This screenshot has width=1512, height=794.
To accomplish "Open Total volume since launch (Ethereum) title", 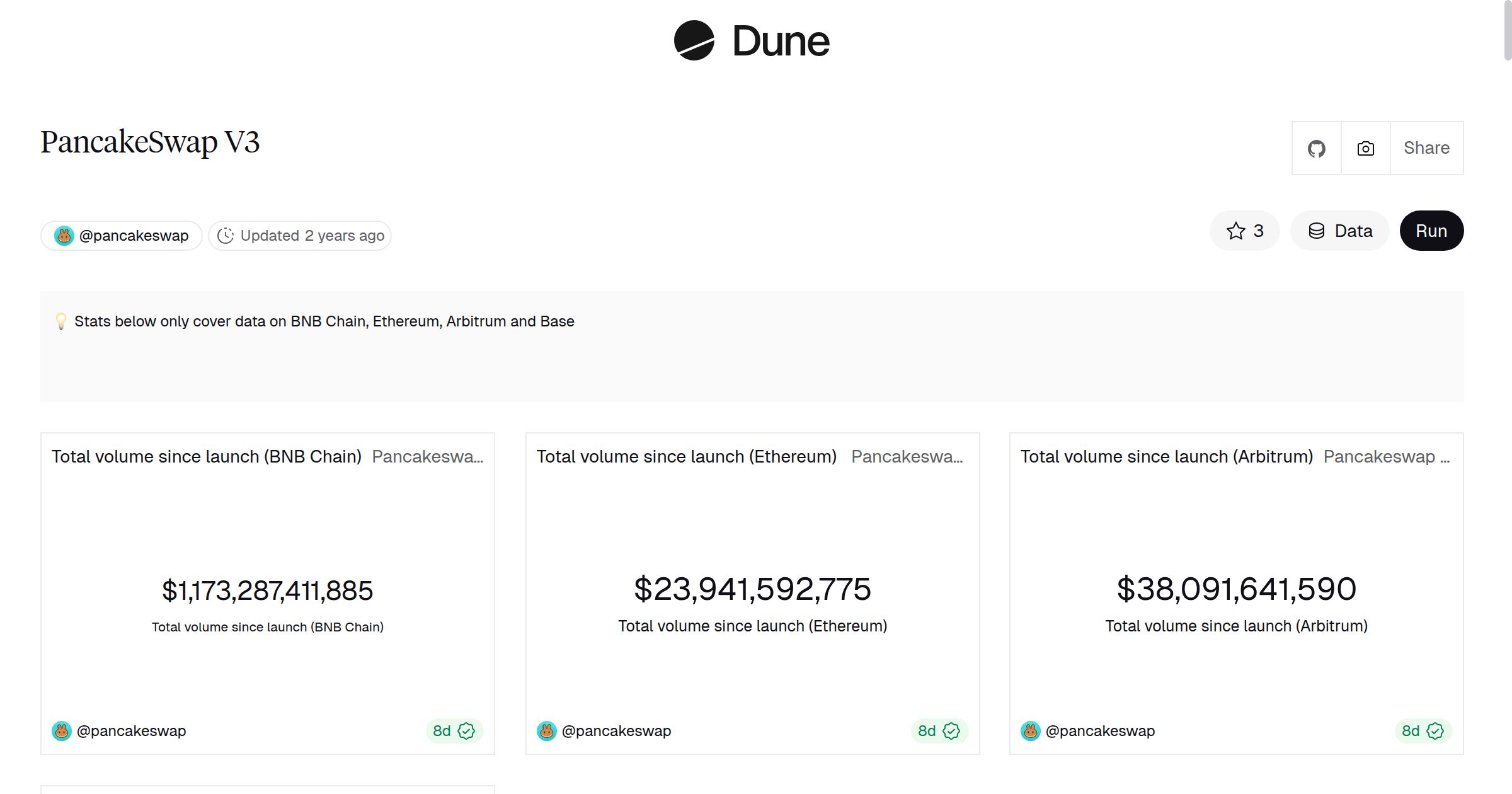I will point(686,456).
